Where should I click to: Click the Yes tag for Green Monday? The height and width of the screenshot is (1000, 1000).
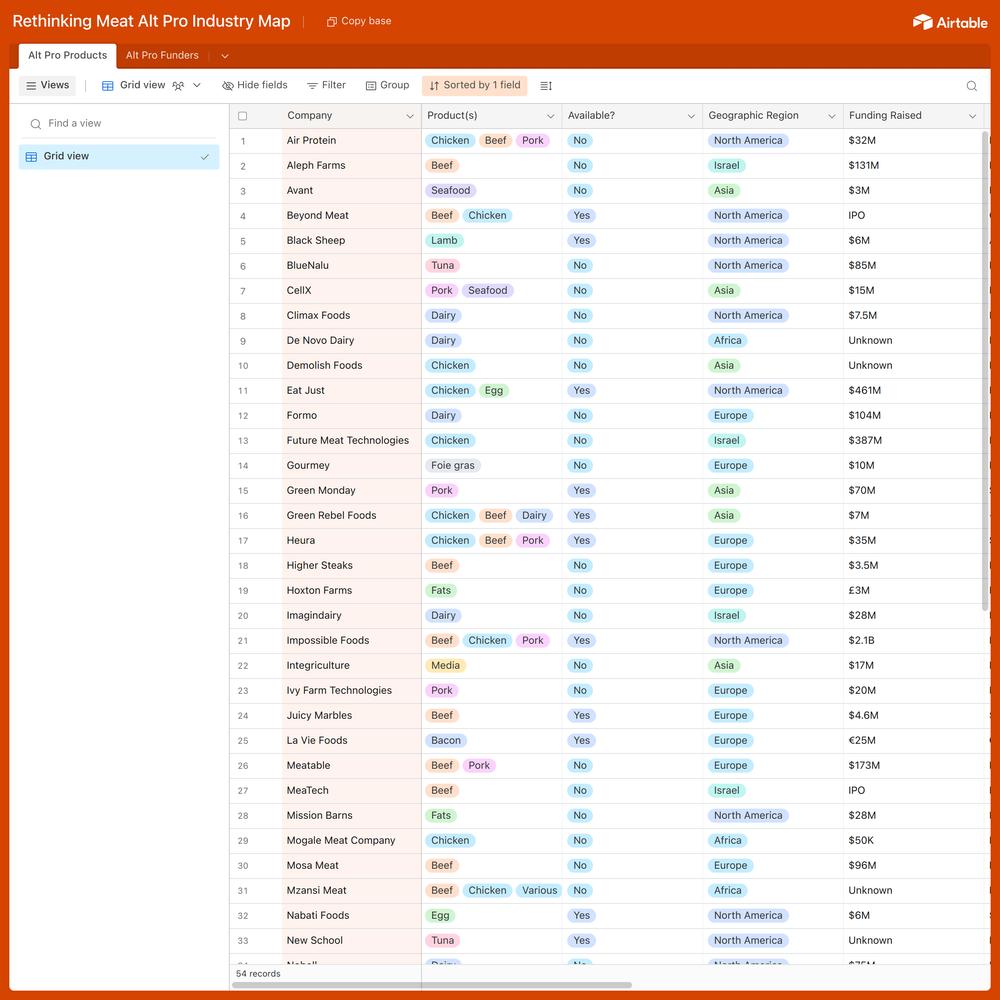581,491
